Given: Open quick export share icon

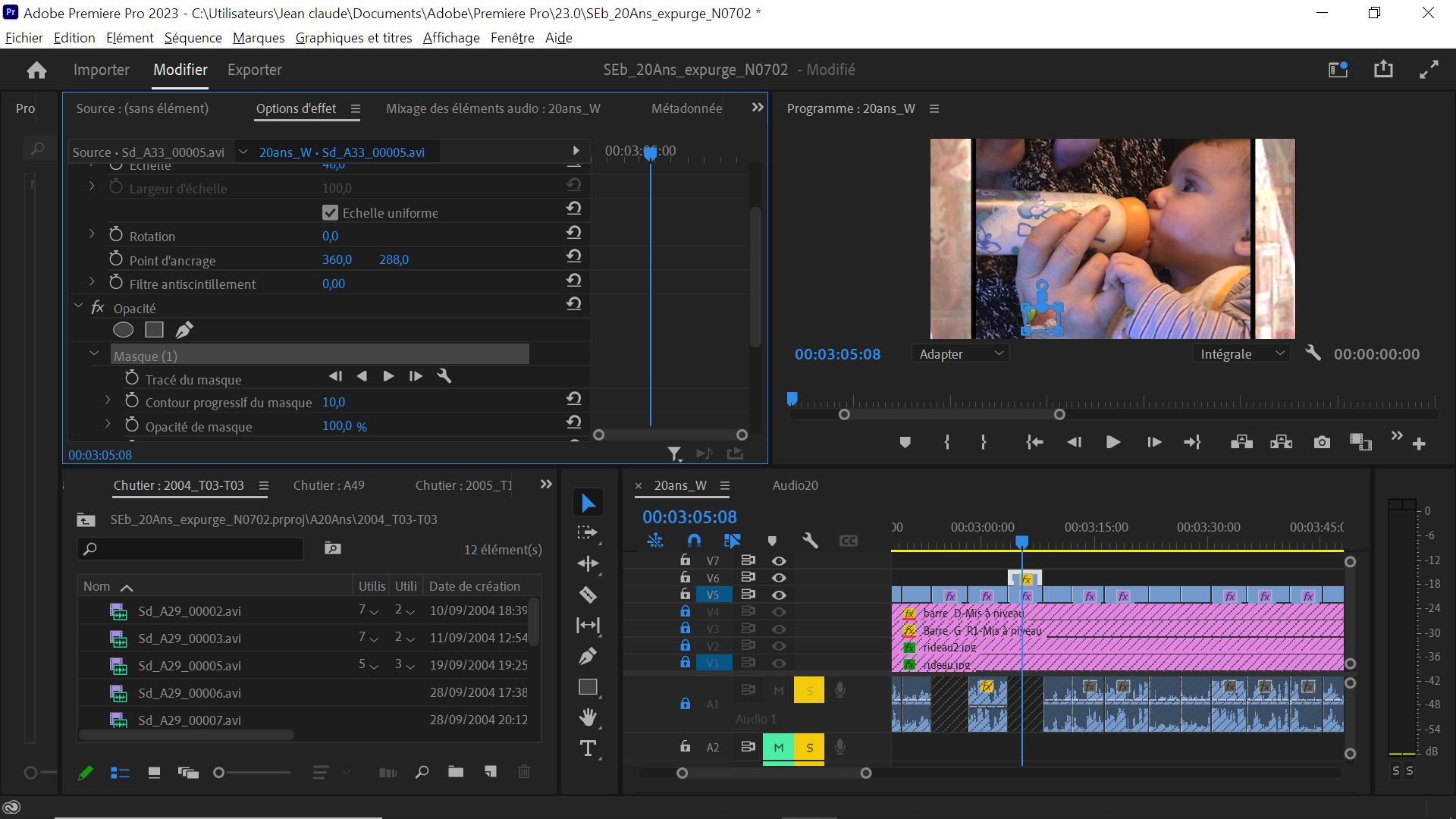Looking at the screenshot, I should (x=1383, y=69).
